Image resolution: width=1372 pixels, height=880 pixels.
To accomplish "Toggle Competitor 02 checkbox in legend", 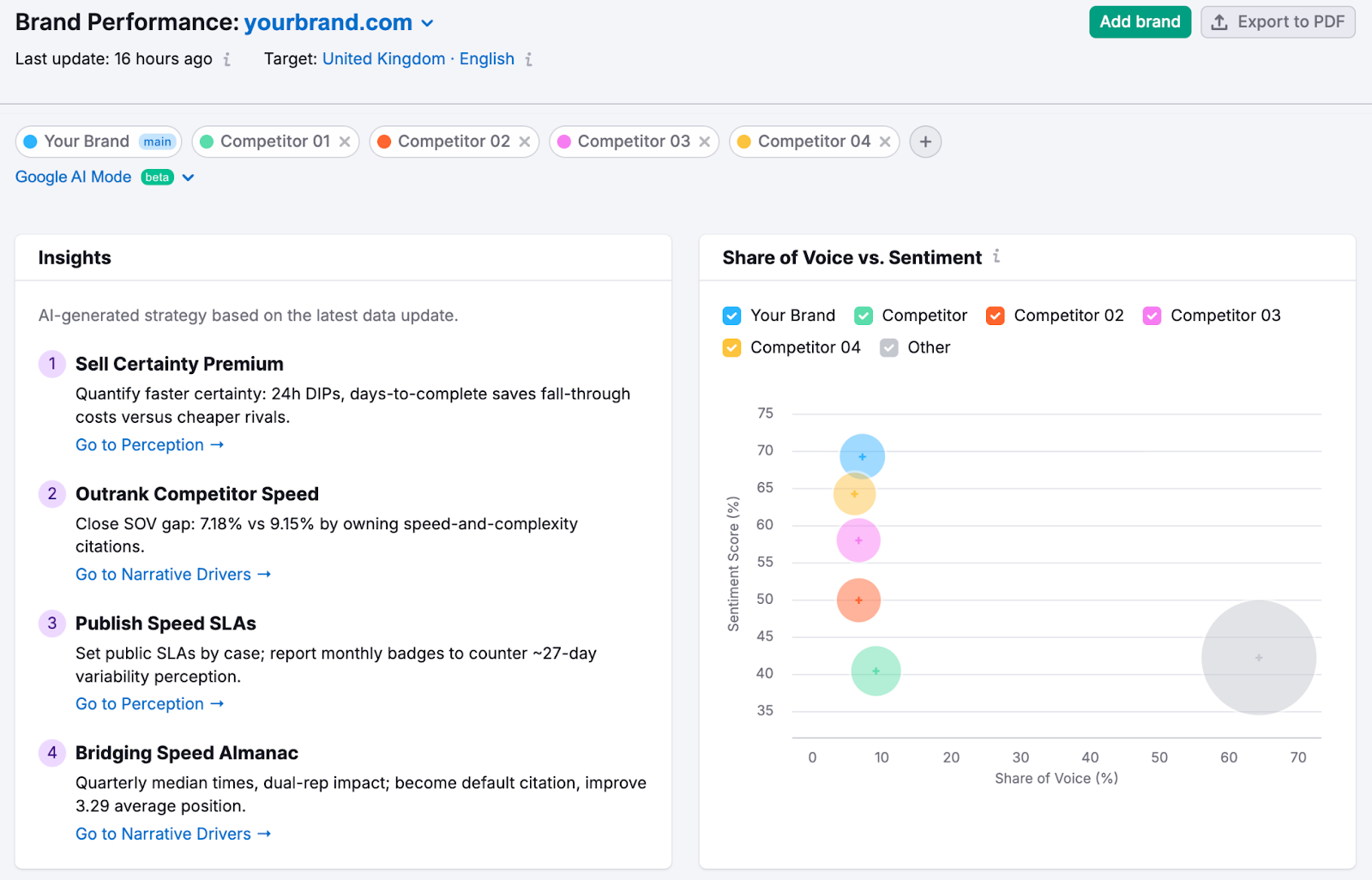I will [x=995, y=316].
